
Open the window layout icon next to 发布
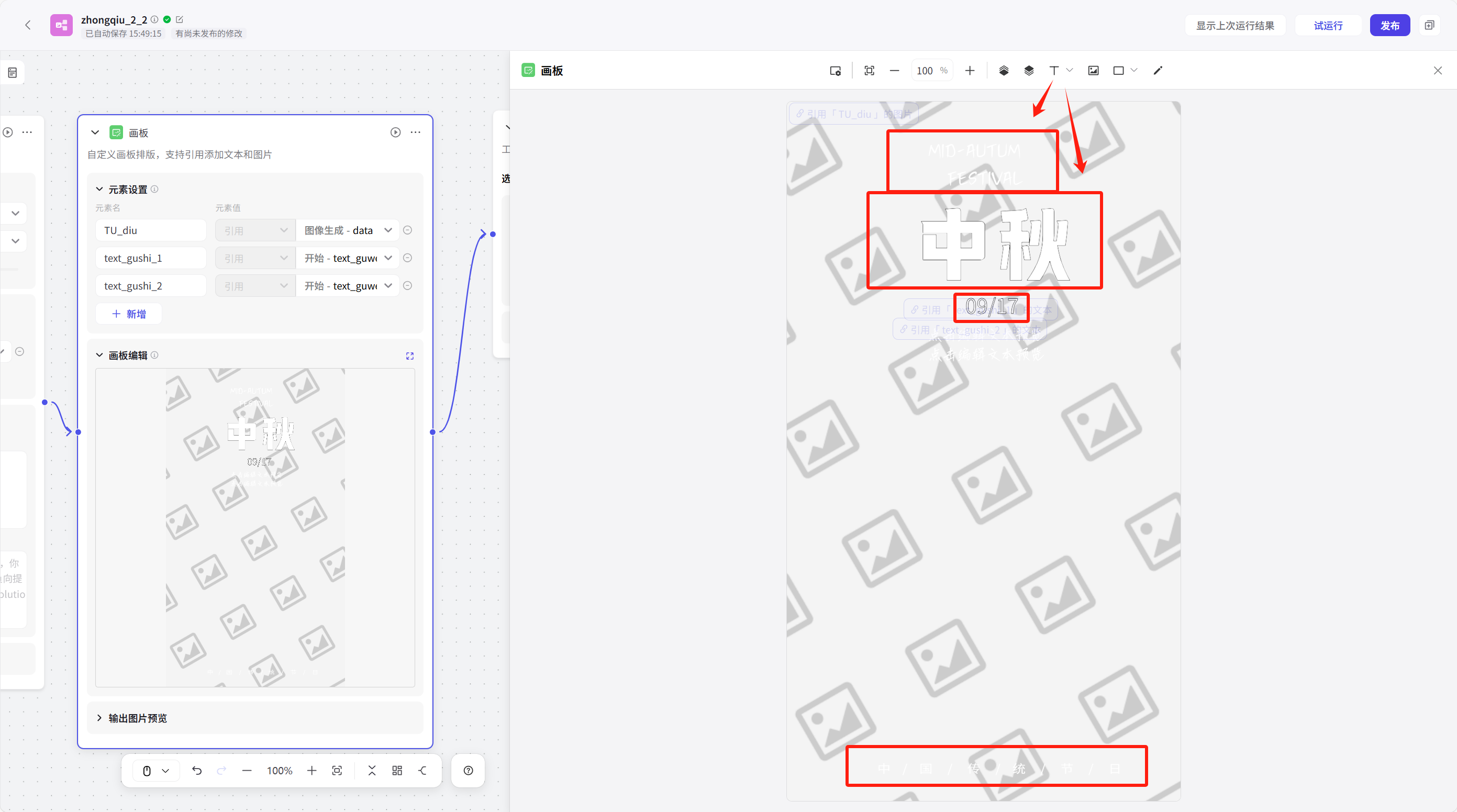click(1429, 26)
